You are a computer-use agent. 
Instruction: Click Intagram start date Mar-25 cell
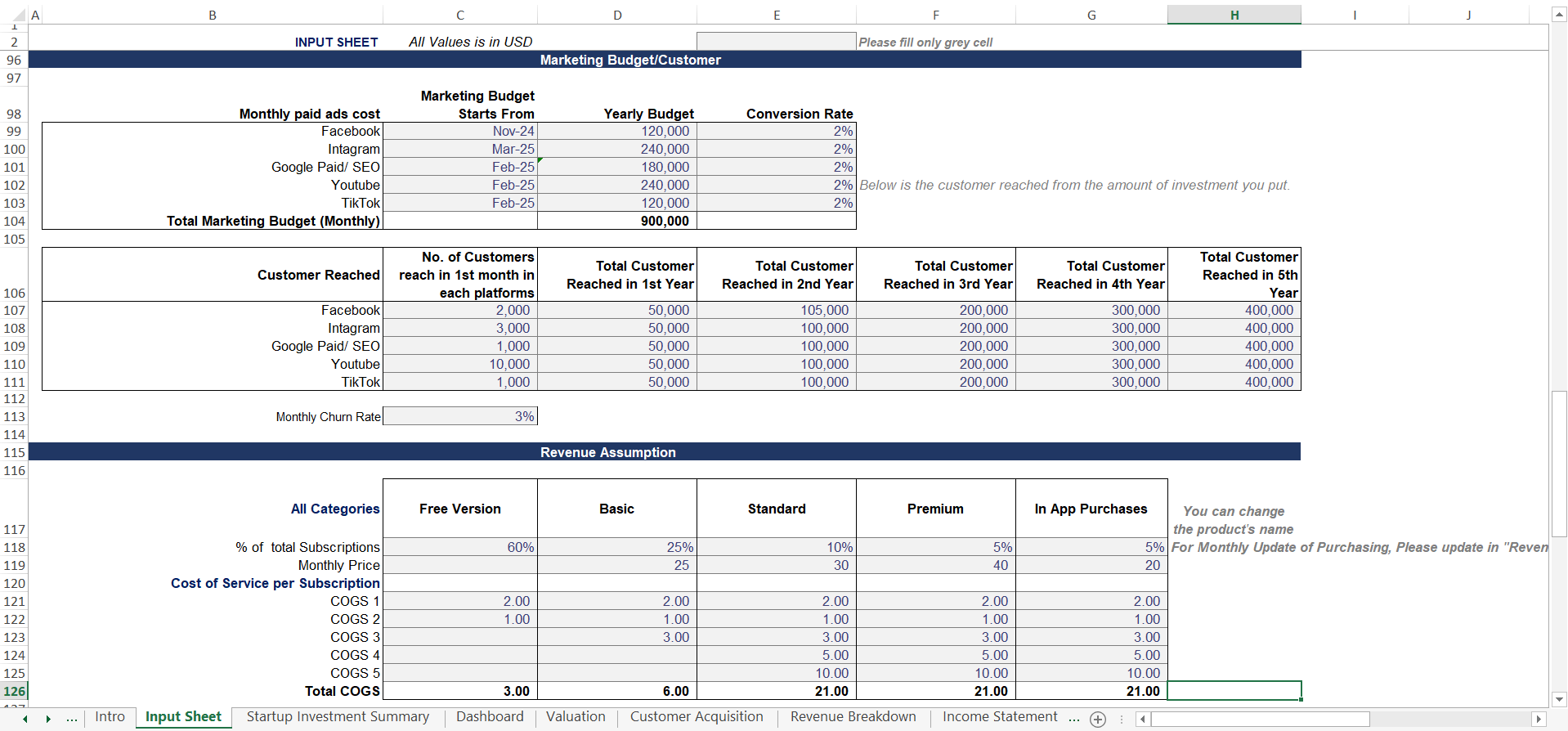(x=460, y=150)
